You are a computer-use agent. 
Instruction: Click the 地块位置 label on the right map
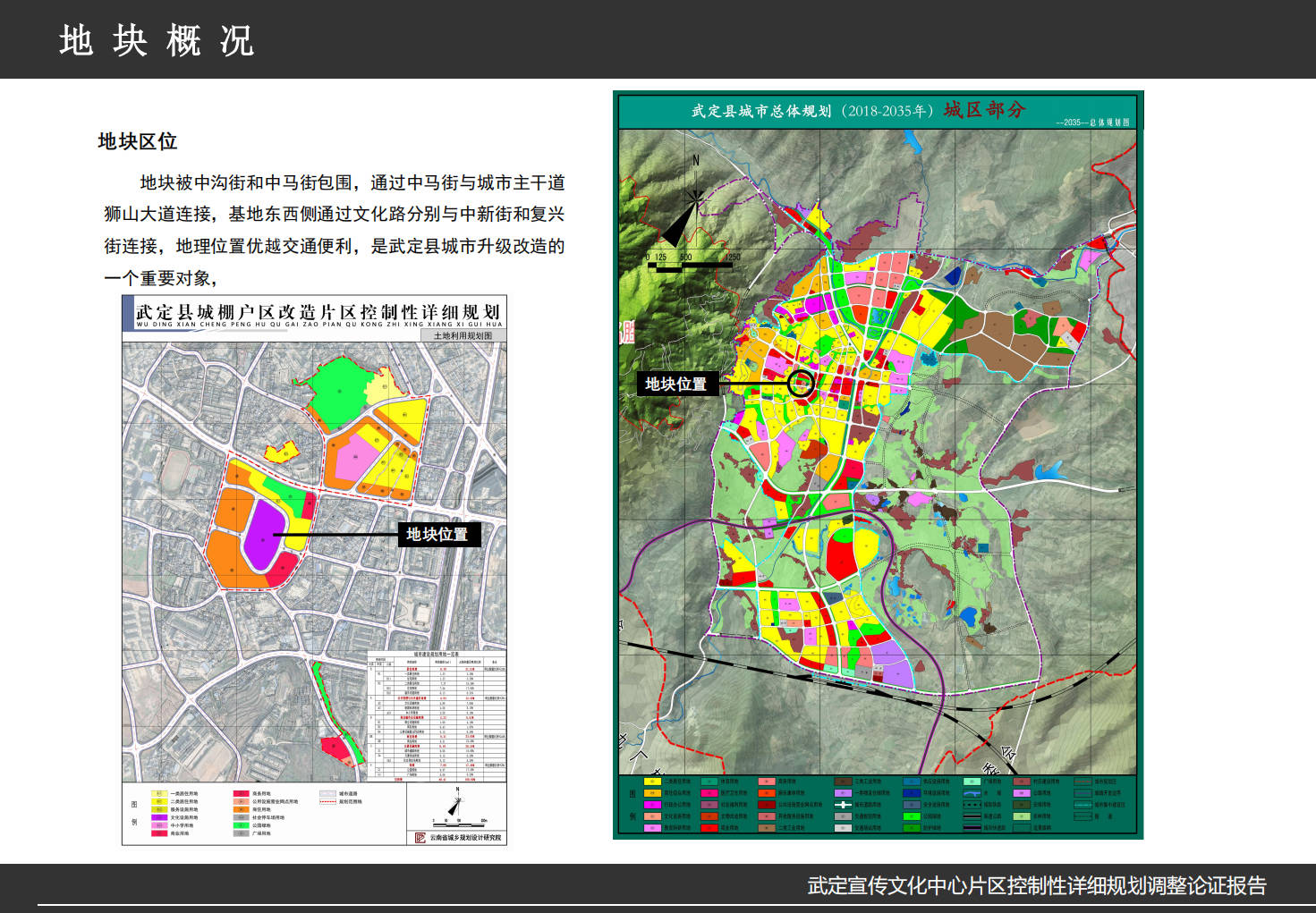click(675, 384)
